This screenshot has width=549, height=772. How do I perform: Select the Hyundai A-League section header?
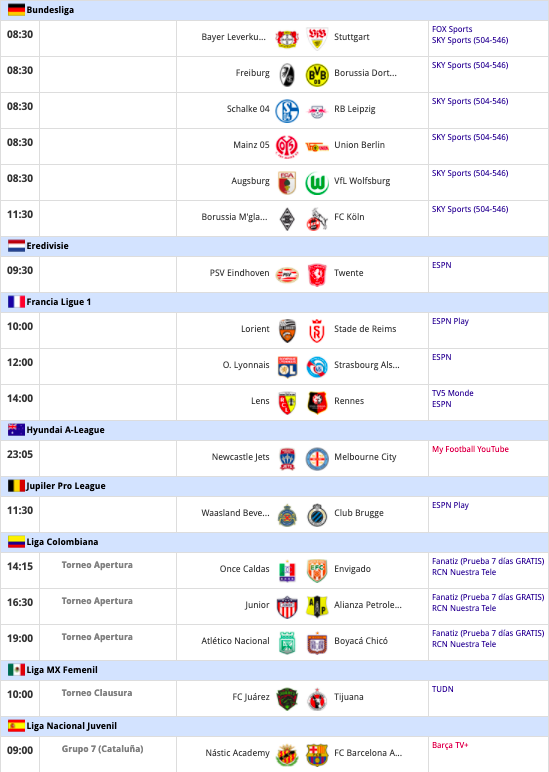(x=274, y=430)
